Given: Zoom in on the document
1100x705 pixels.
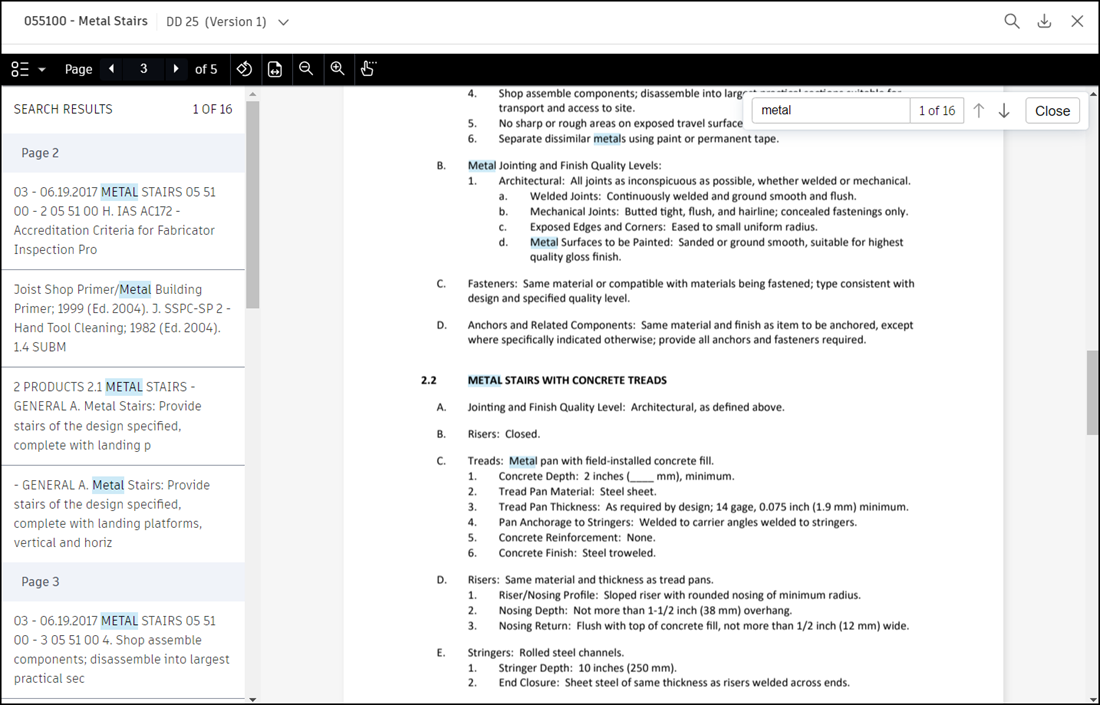Looking at the screenshot, I should 337,69.
